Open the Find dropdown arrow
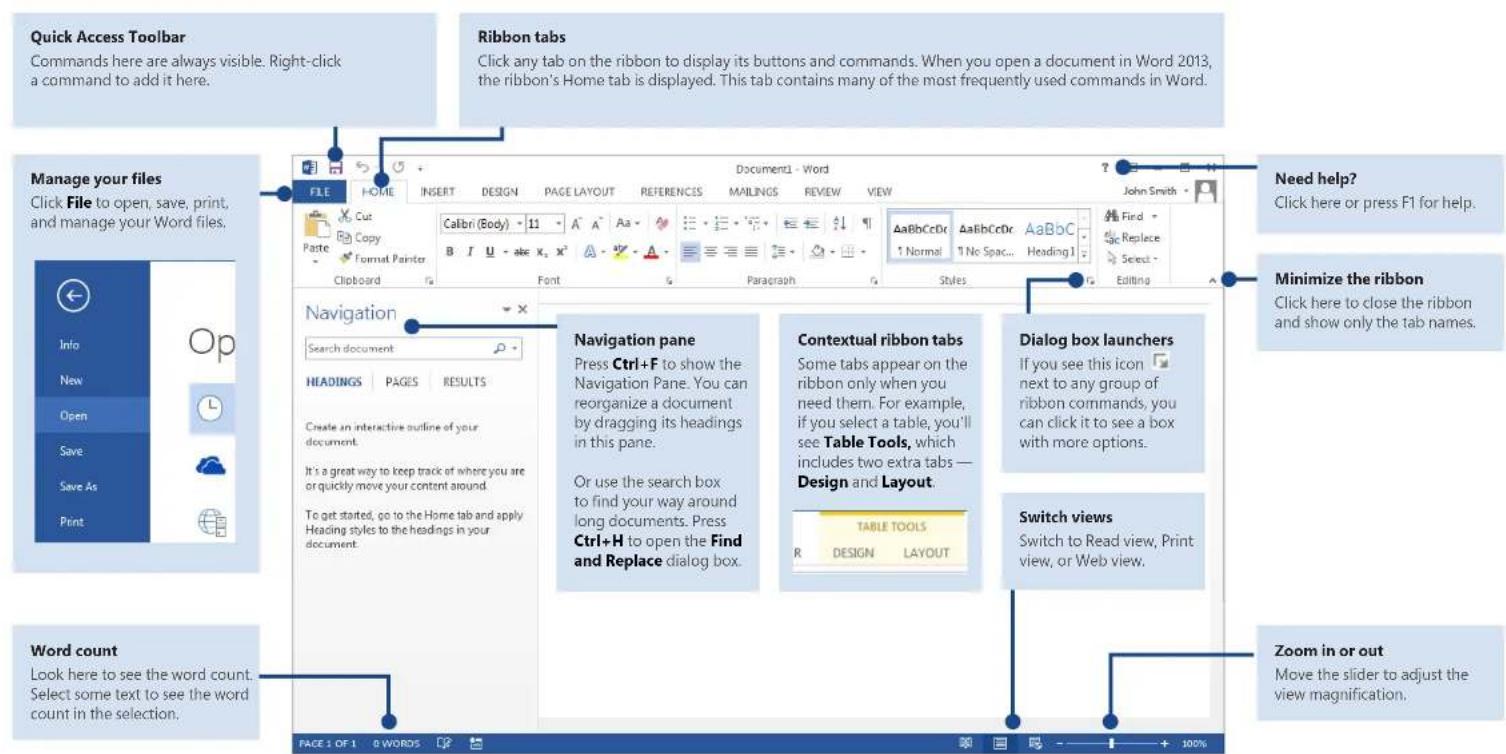The height and width of the screenshot is (754, 1506). 1154,216
